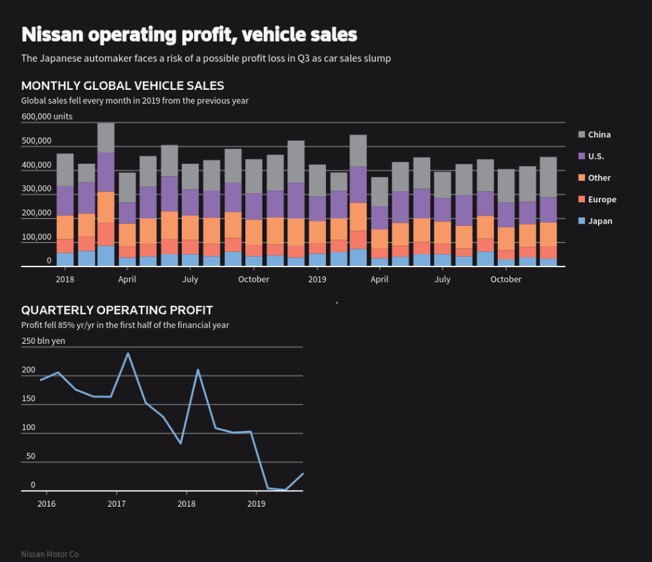Image resolution: width=652 pixels, height=562 pixels.
Task: Select the Other legend label
Action: pos(599,178)
